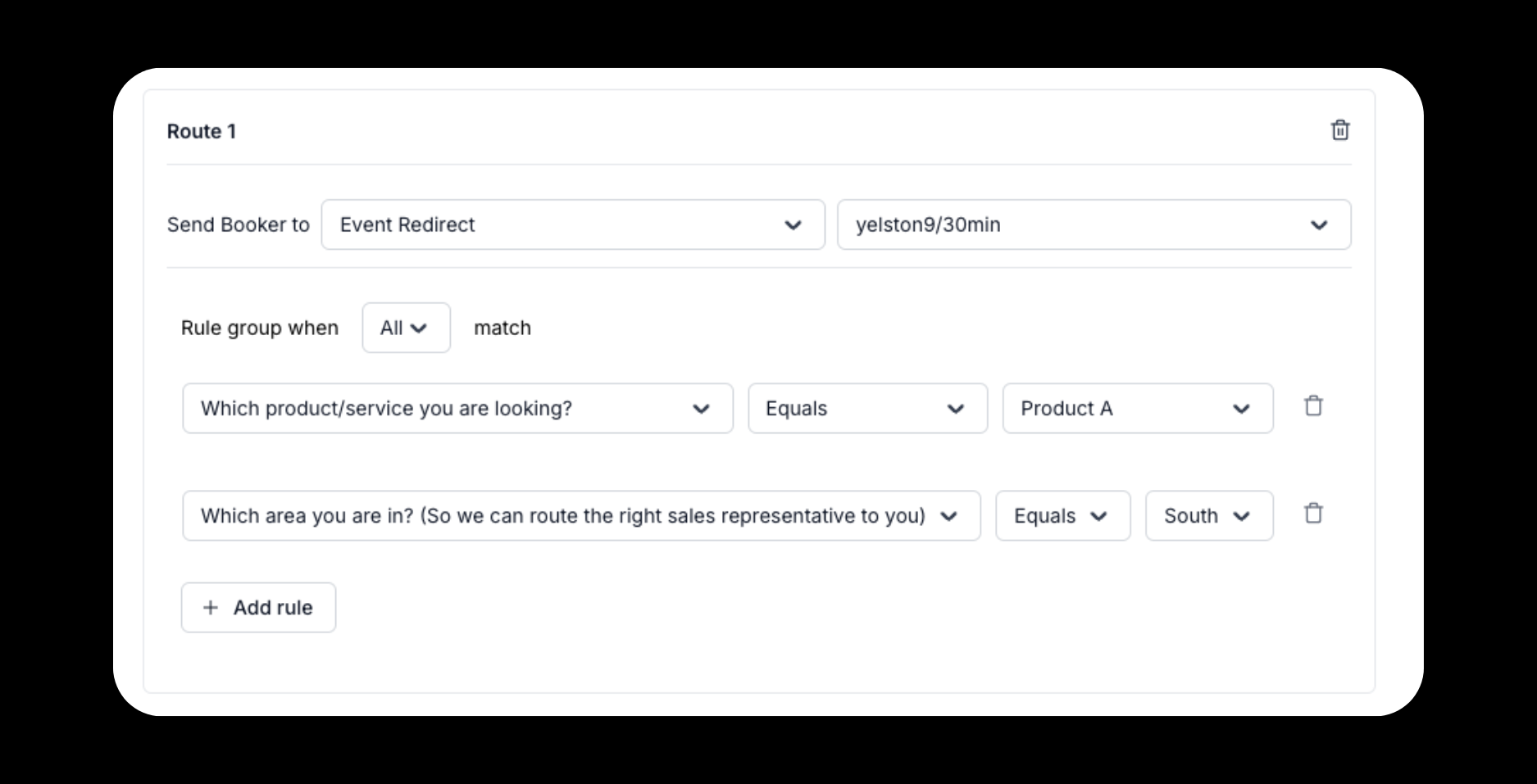
Task: Click the Route 1 heading
Action: point(202,131)
